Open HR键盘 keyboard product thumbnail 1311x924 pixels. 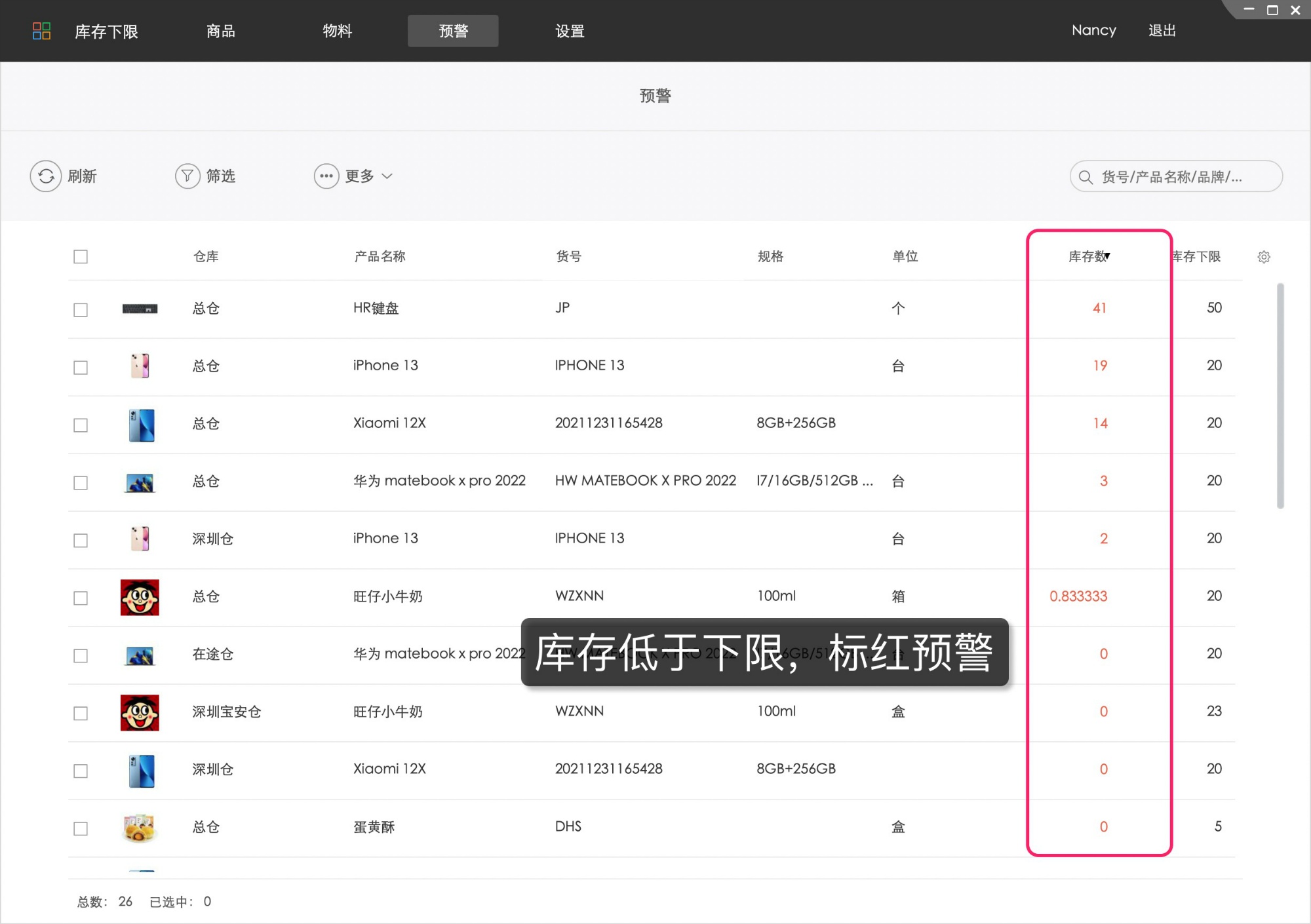[x=140, y=309]
